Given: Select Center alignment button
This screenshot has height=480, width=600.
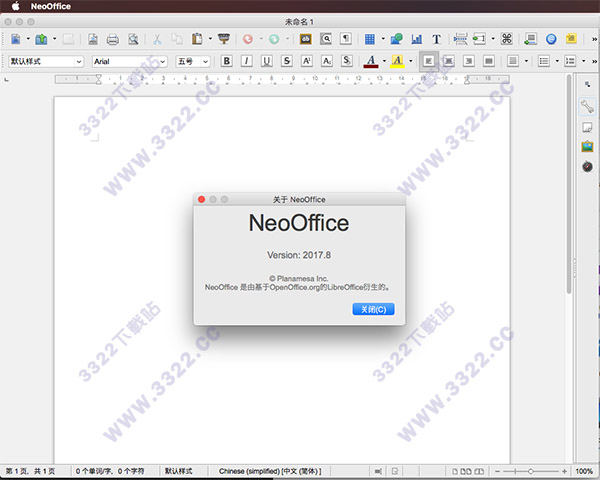Looking at the screenshot, I should (449, 61).
